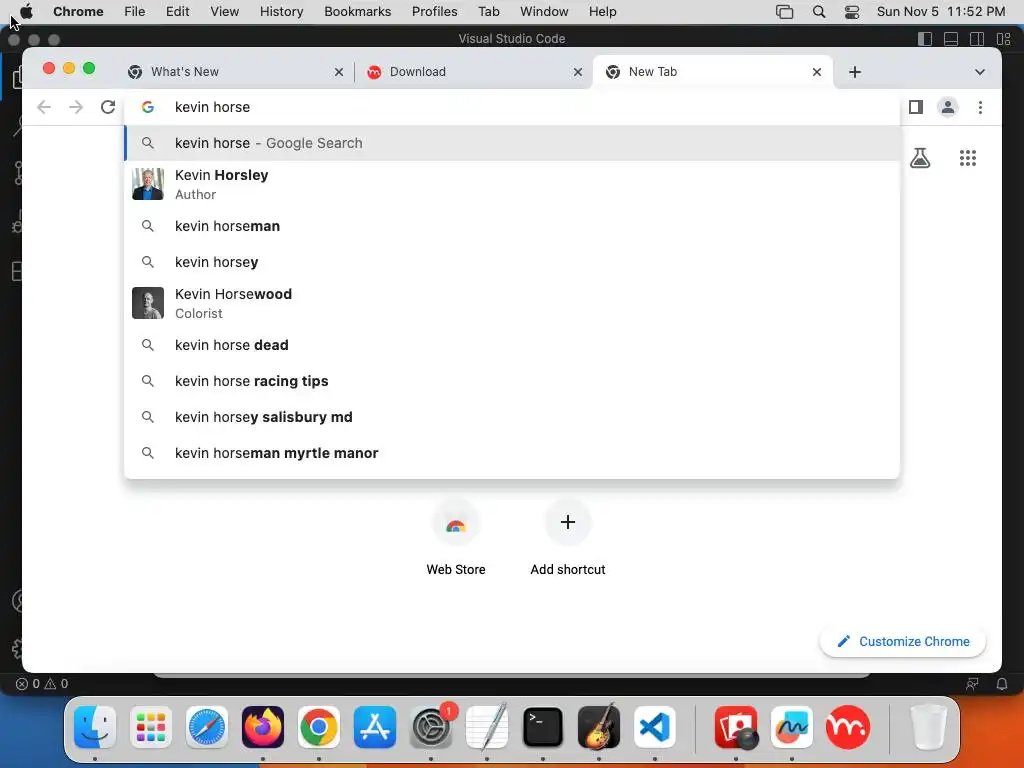The width and height of the screenshot is (1024, 768).
Task: Select the New Tab tab
Action: [x=712, y=72]
